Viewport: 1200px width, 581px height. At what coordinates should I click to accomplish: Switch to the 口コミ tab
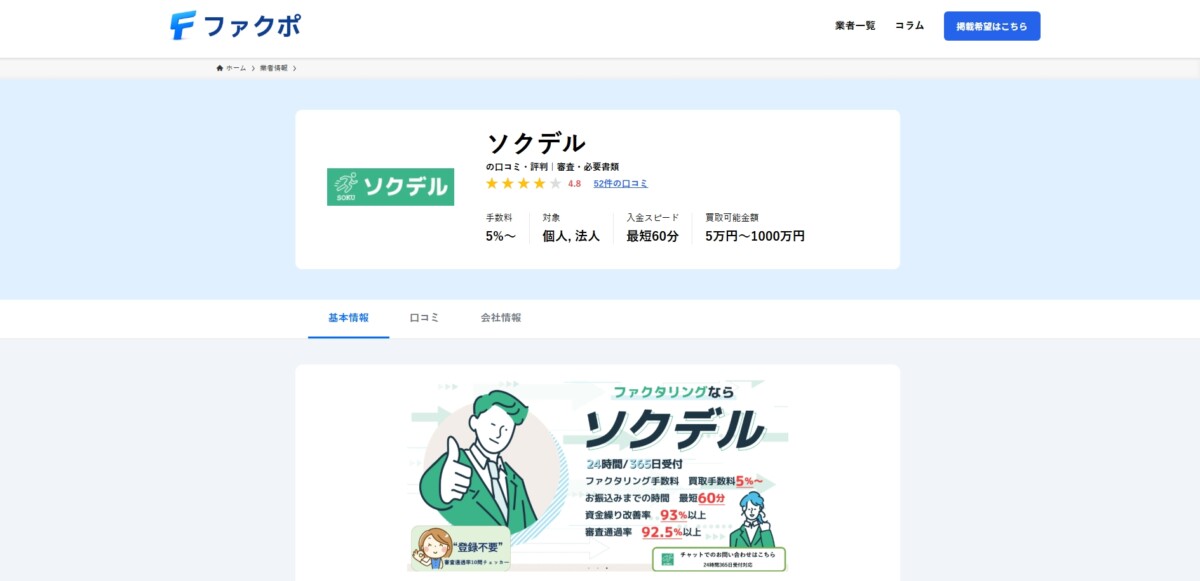[x=424, y=318]
